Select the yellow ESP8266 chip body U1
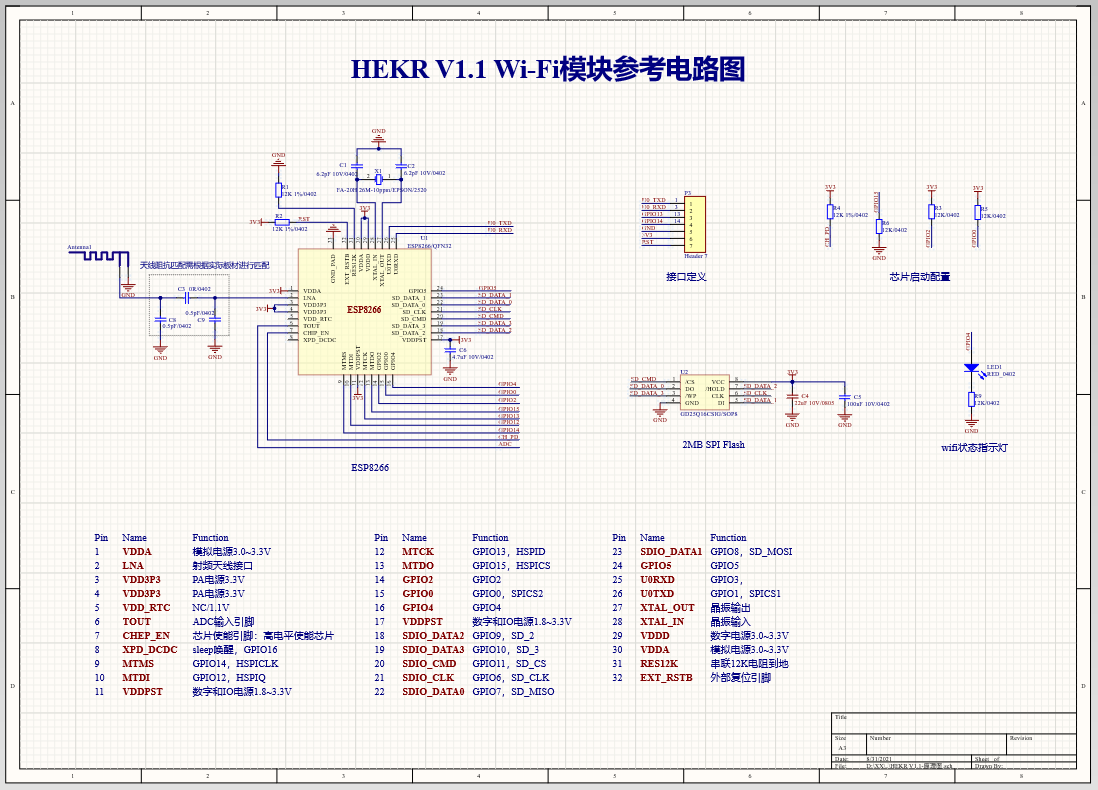1098x790 pixels. coord(364,312)
